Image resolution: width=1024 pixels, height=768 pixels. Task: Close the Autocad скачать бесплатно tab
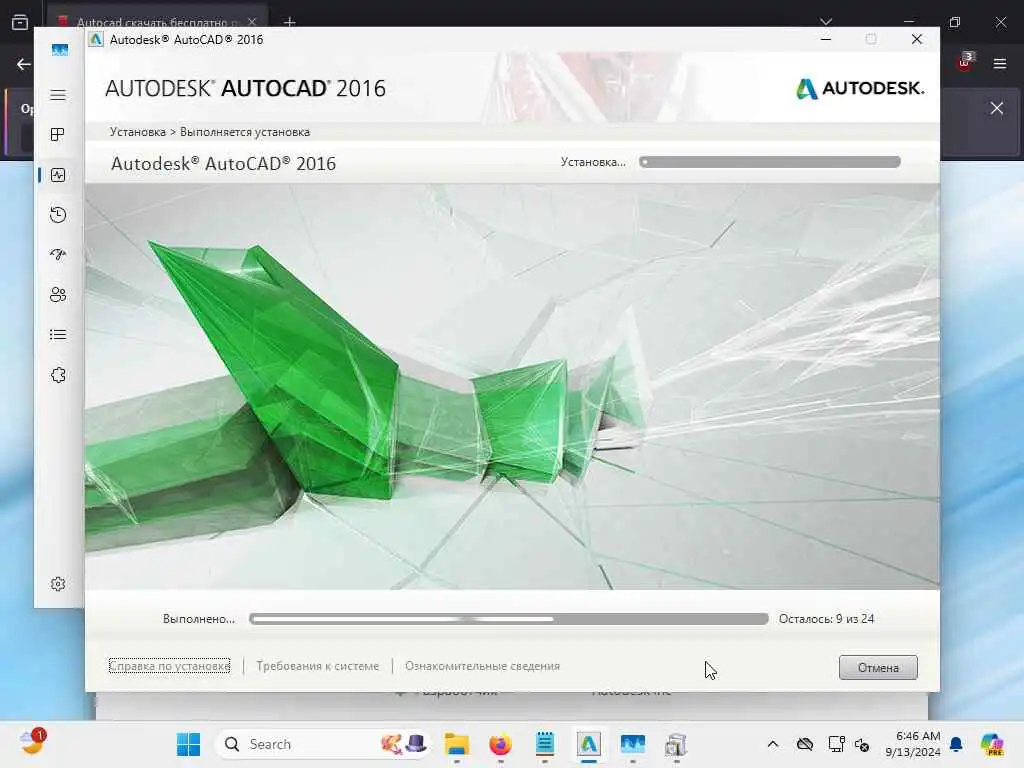click(252, 22)
